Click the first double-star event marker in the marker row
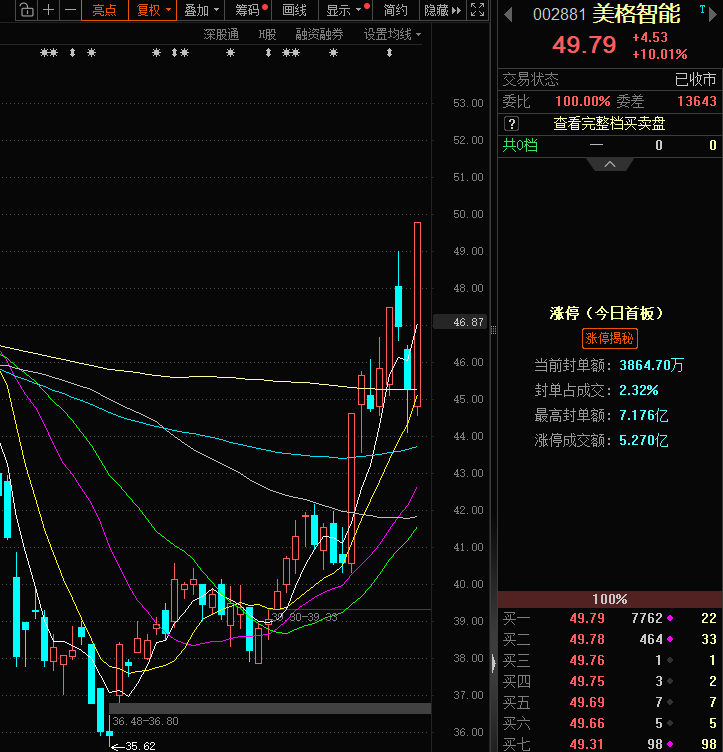The width and height of the screenshot is (723, 752). 49,53
